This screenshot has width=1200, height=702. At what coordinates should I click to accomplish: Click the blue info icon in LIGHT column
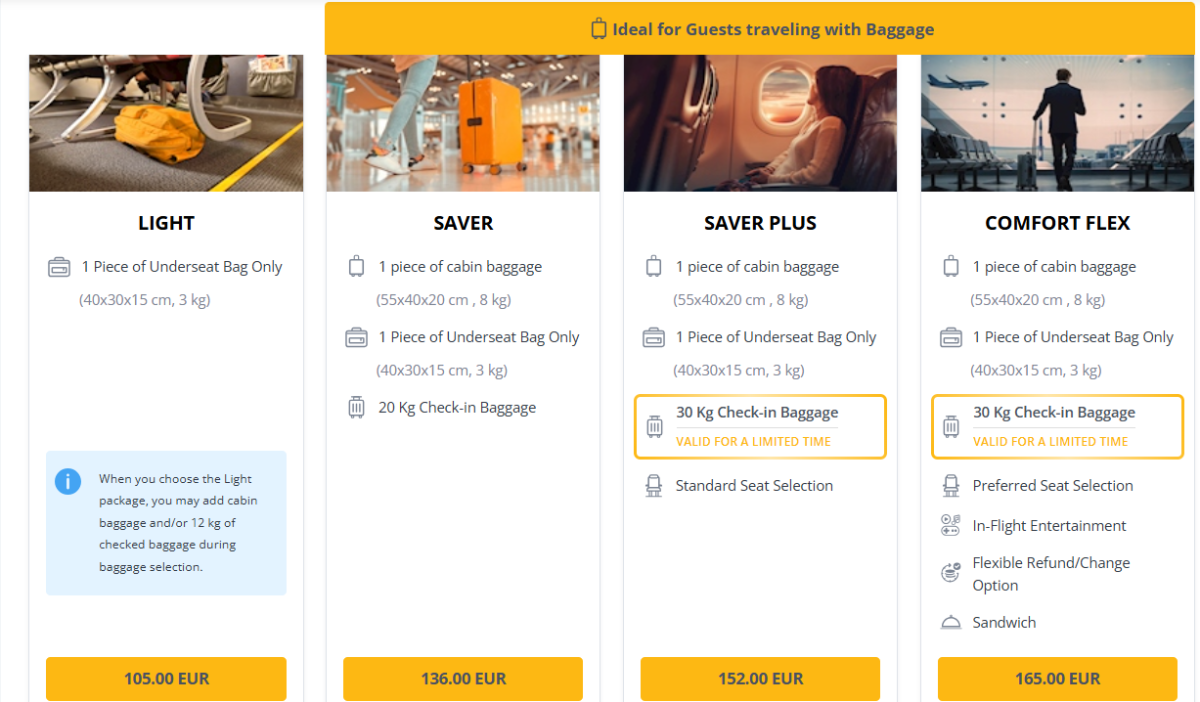pyautogui.click(x=68, y=481)
